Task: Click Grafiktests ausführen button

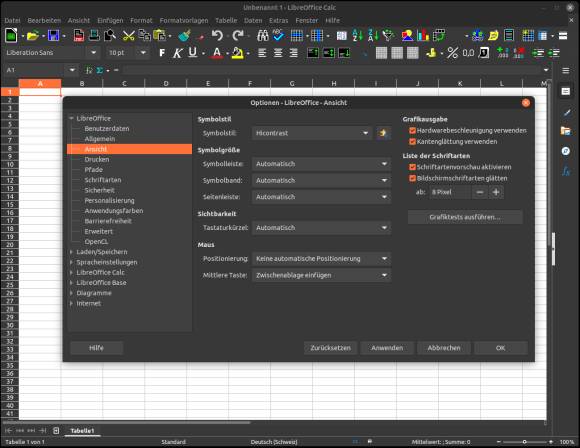Action: 465,217
